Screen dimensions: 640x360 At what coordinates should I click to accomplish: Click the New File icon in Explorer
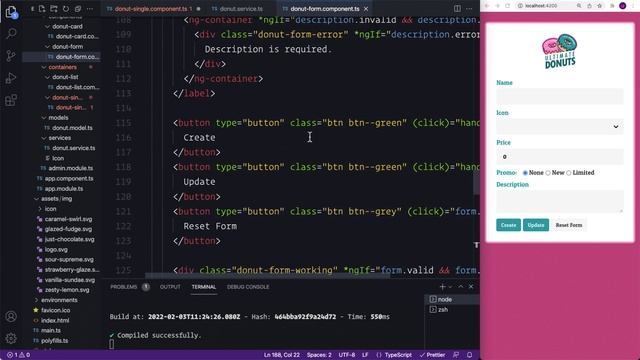tap(42, 9)
